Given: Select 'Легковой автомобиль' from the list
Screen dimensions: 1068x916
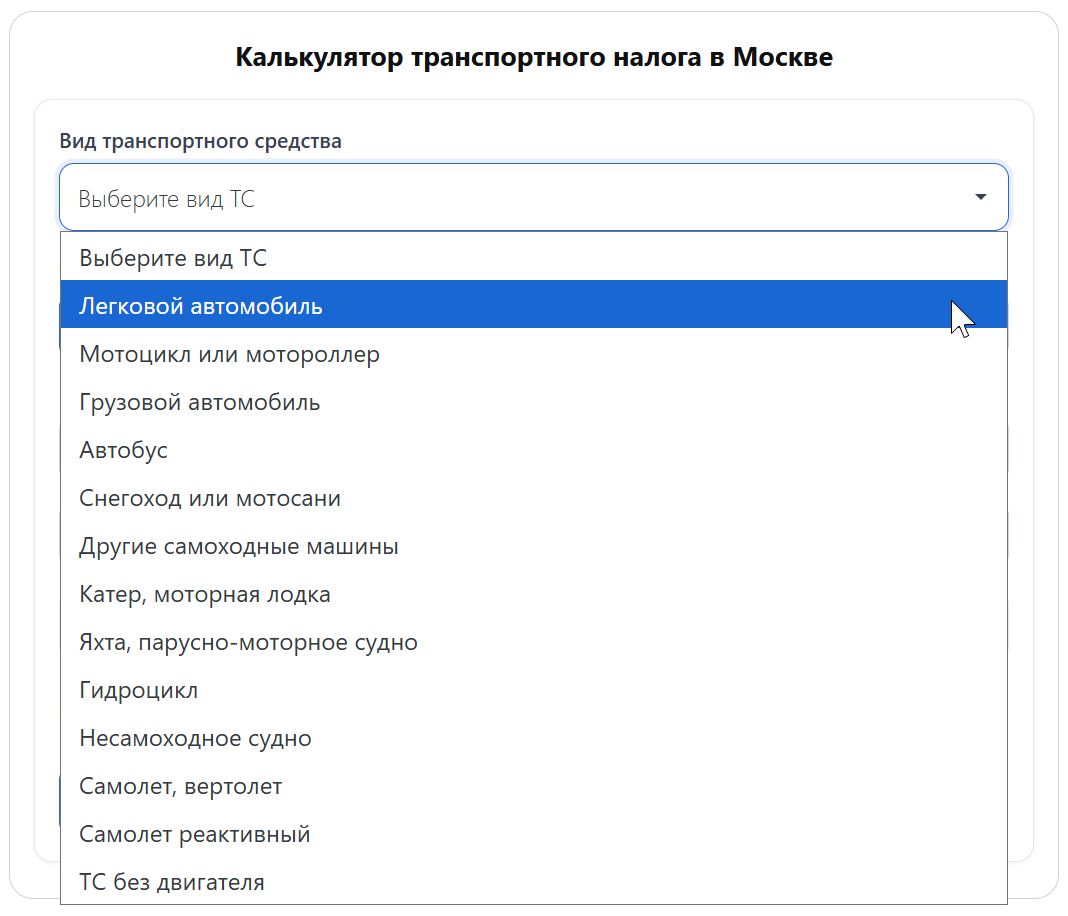Looking at the screenshot, I should (x=200, y=306).
